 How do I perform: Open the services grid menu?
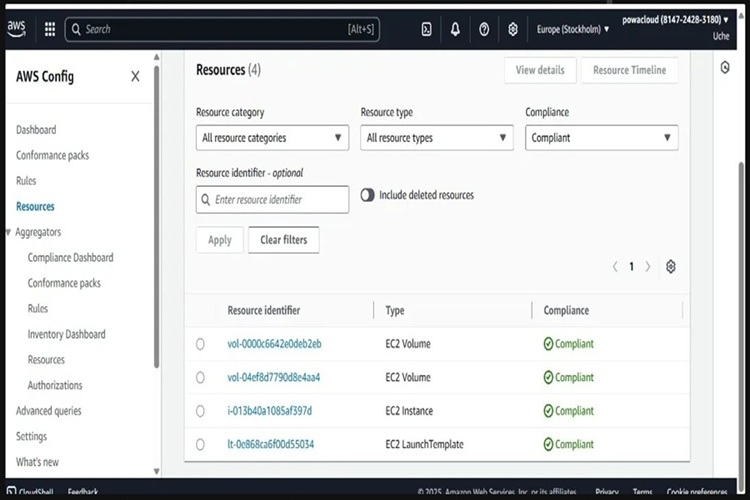pyautogui.click(x=50, y=29)
